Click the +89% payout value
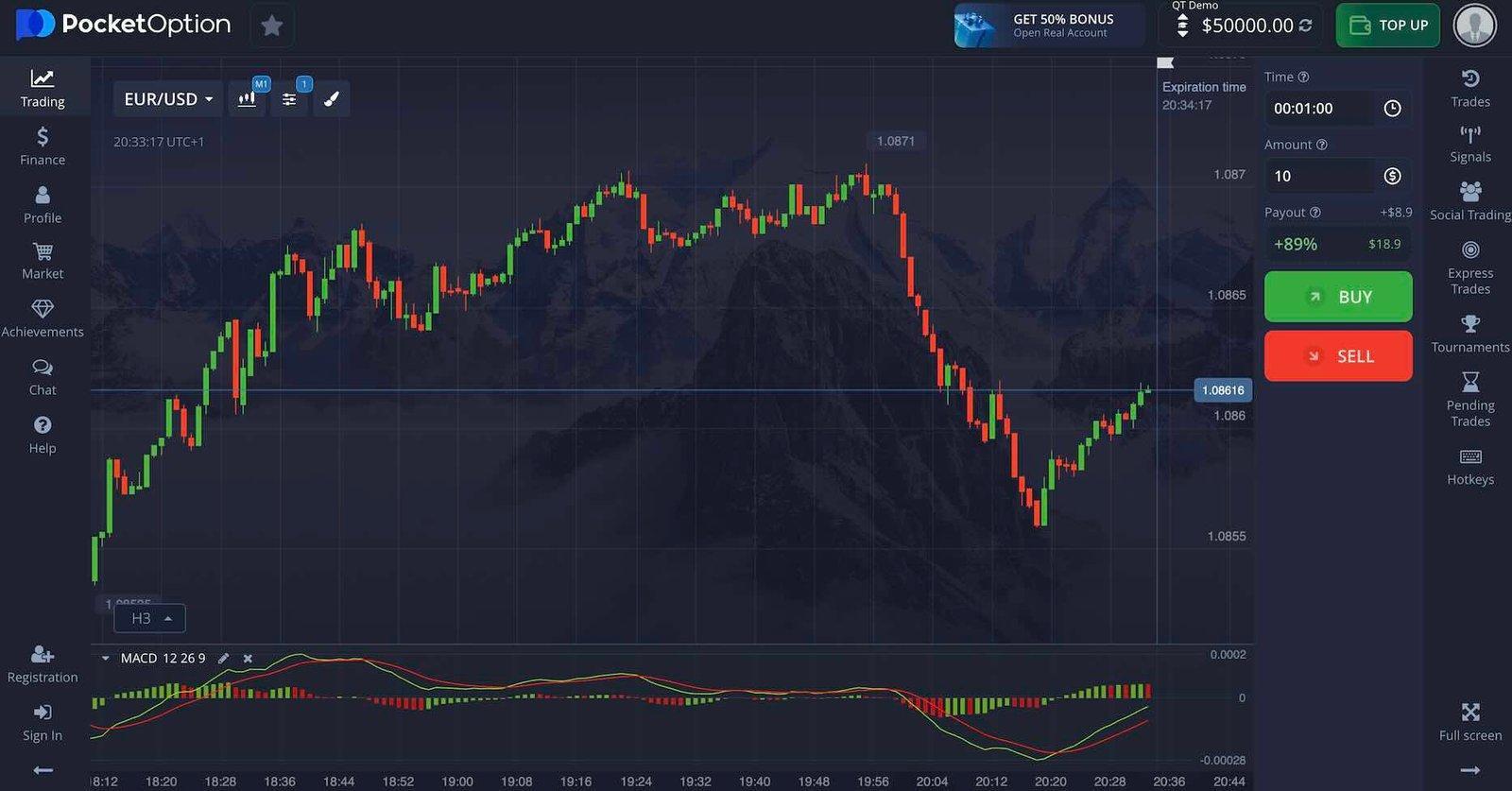This screenshot has height=791, width=1512. pyautogui.click(x=1296, y=244)
